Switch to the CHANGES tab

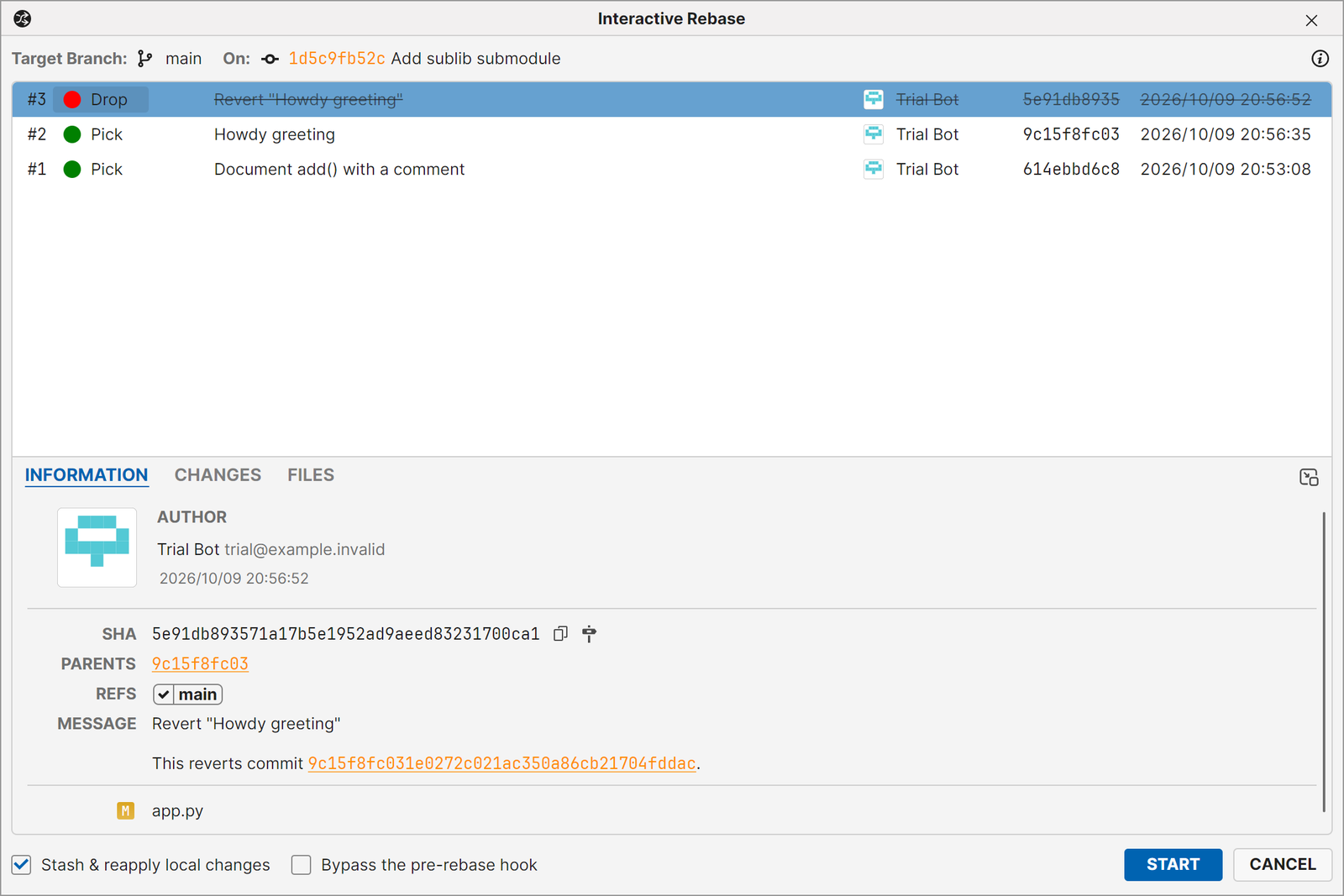pyautogui.click(x=218, y=475)
